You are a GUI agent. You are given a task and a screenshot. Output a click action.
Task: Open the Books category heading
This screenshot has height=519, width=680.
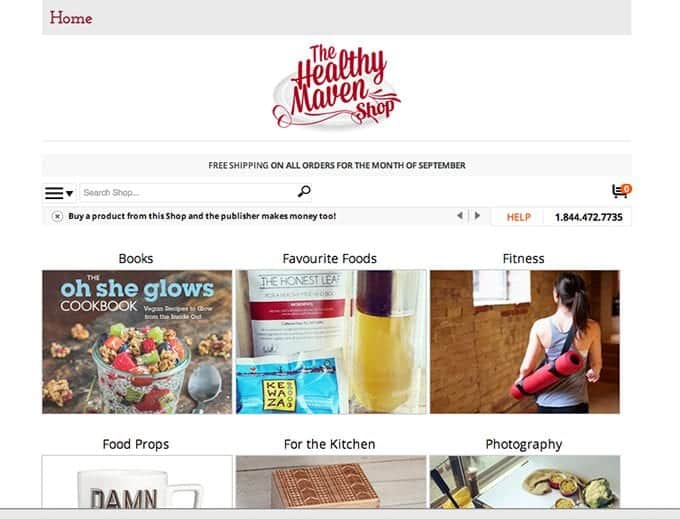pos(136,258)
